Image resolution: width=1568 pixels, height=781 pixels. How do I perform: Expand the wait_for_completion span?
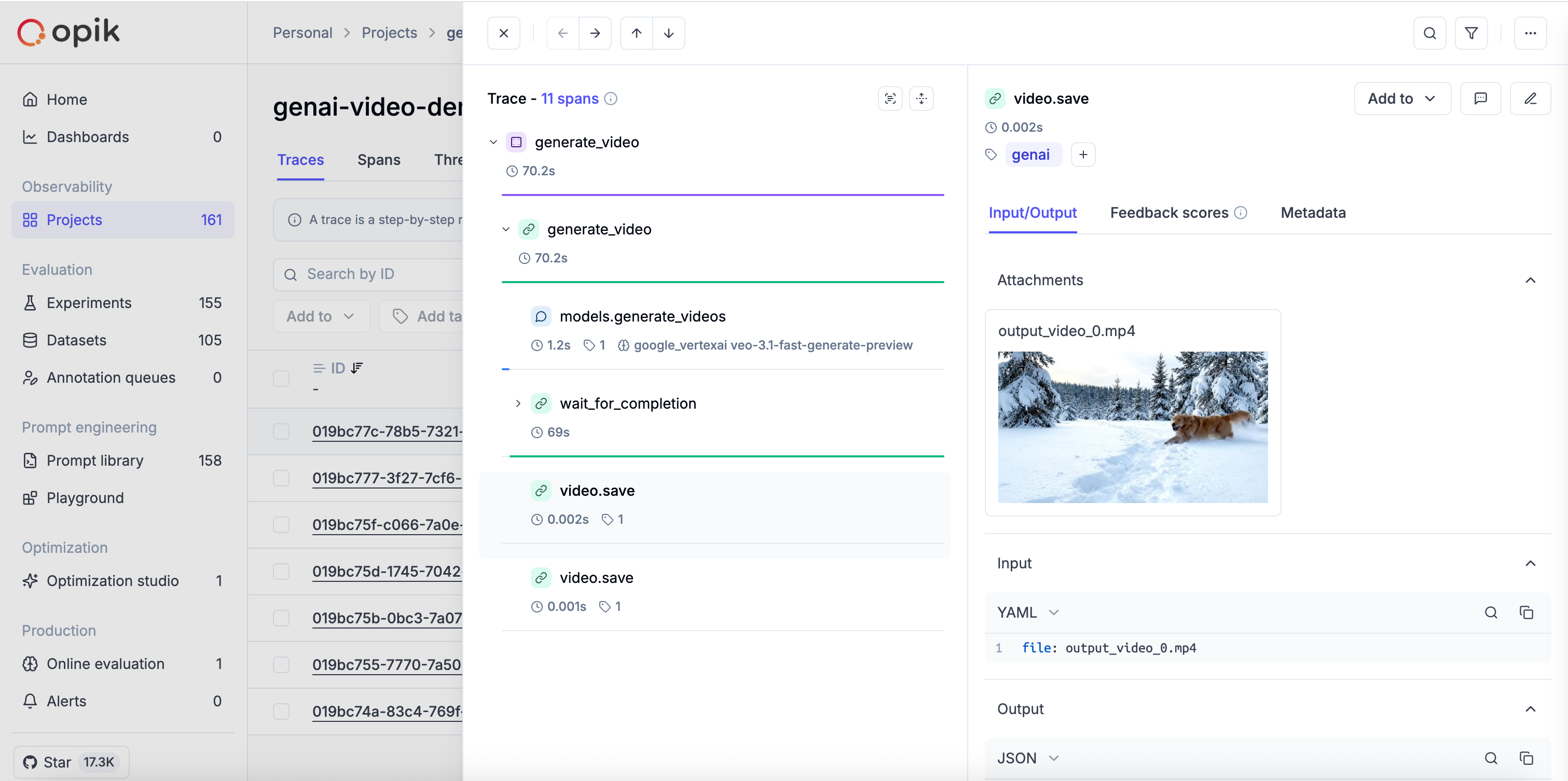point(518,403)
